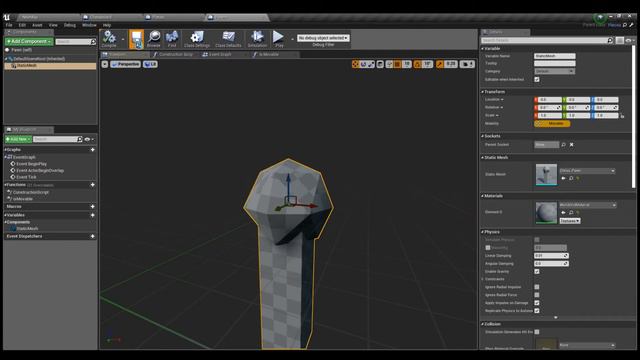Select the StaticMesh component in Components tree
Screen dimensions: 640x360
coord(50,65)
